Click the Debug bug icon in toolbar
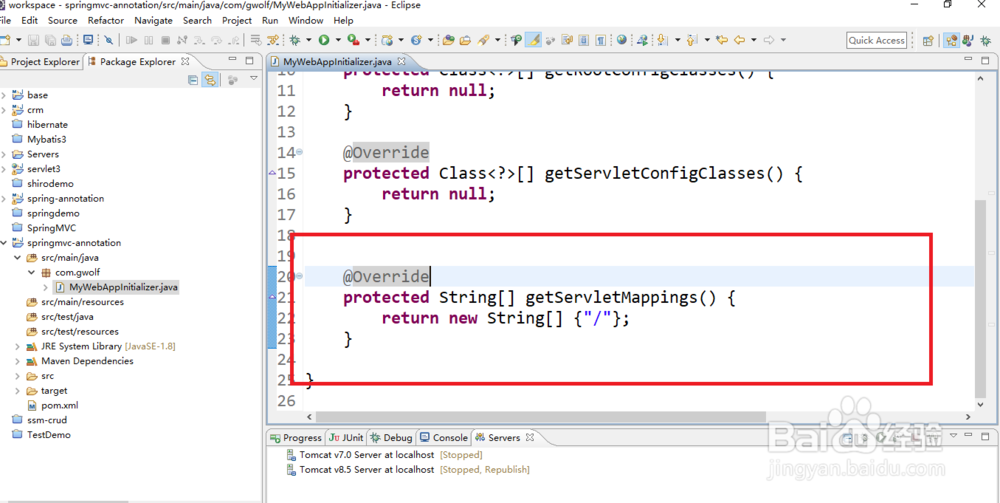This screenshot has height=503, width=1000. [x=295, y=40]
